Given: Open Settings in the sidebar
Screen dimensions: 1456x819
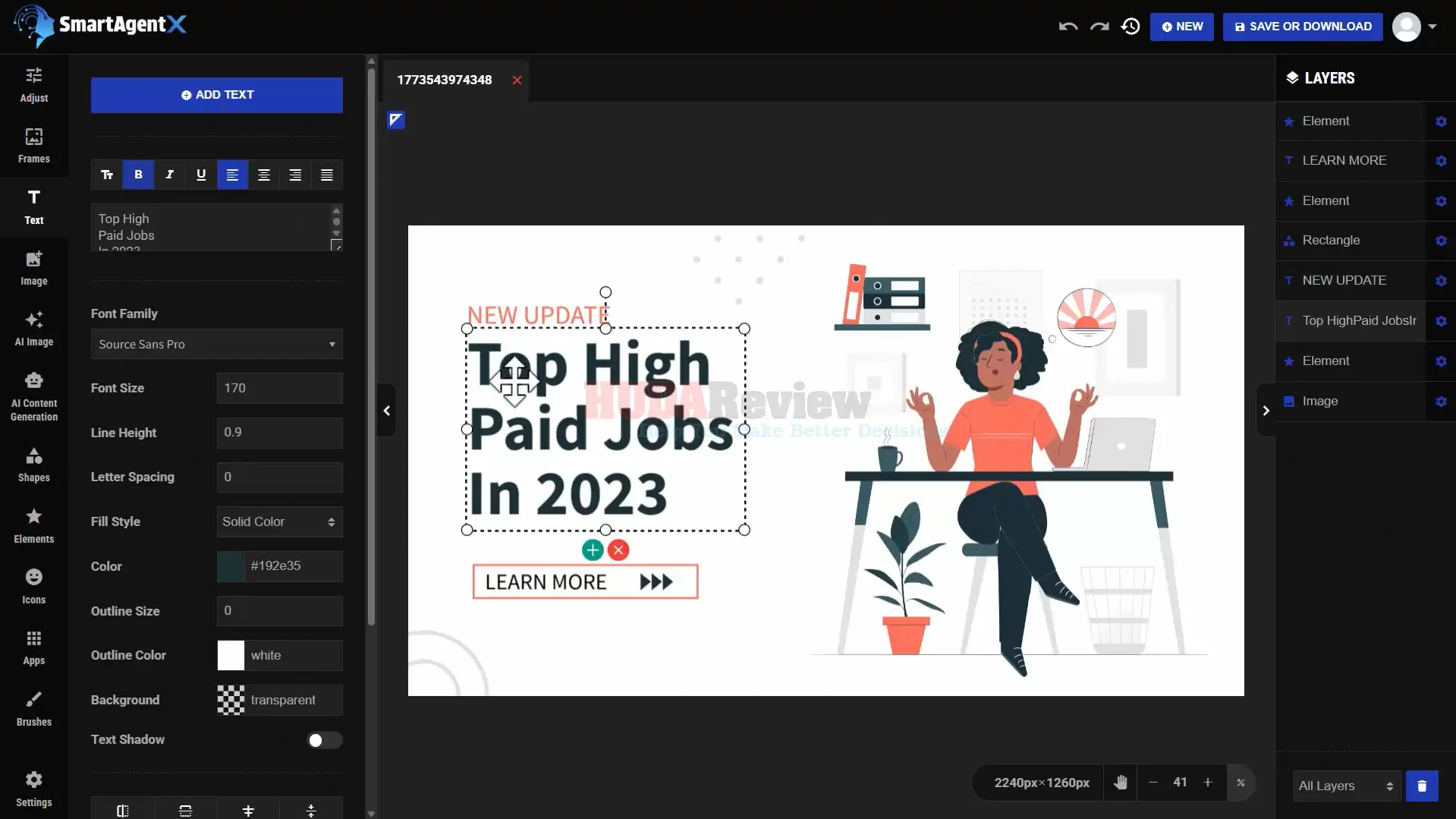Looking at the screenshot, I should (x=34, y=789).
